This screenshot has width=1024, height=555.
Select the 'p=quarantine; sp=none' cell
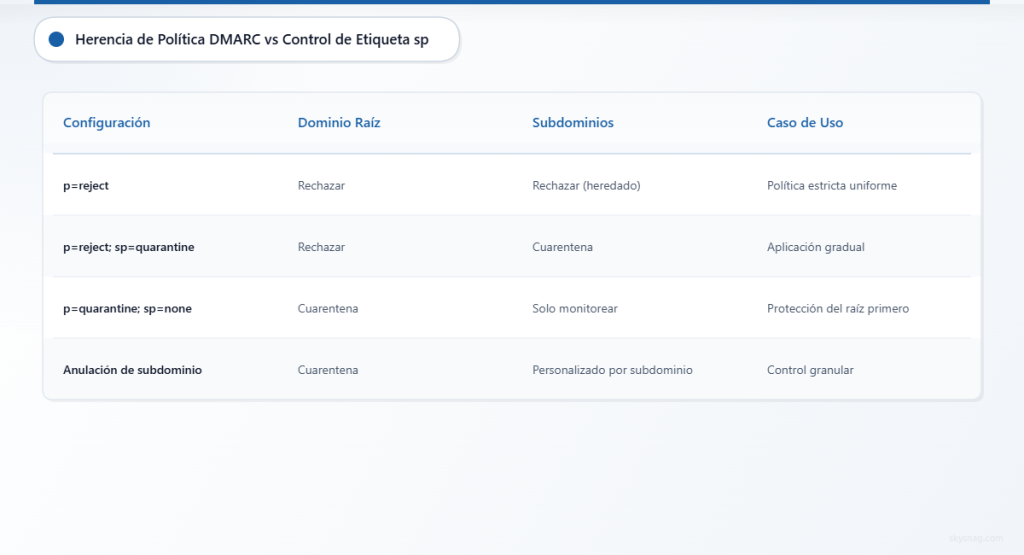127,308
